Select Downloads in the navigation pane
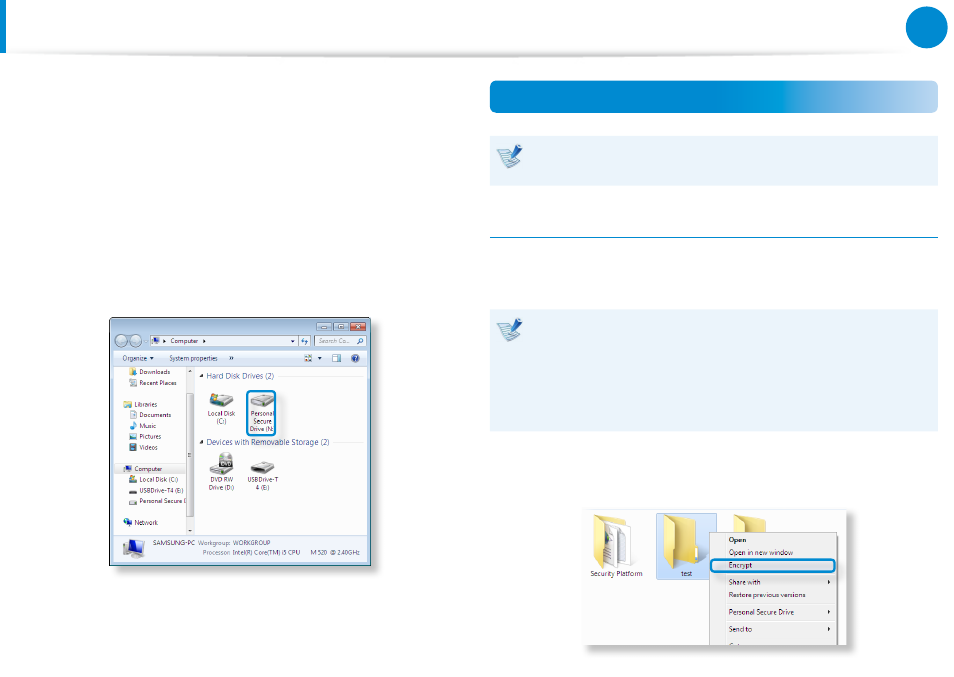Viewport: 954px width, 677px height. (150, 372)
